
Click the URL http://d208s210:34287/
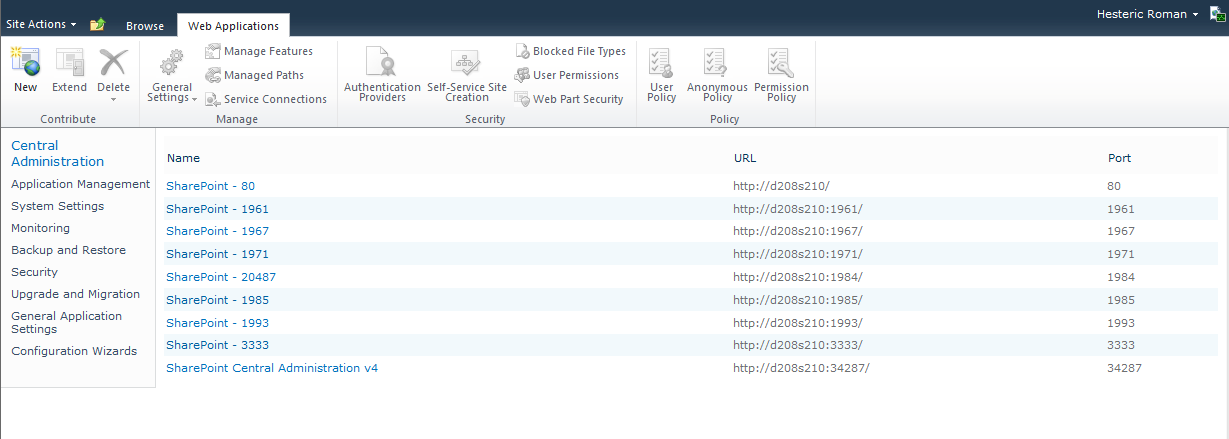[801, 368]
